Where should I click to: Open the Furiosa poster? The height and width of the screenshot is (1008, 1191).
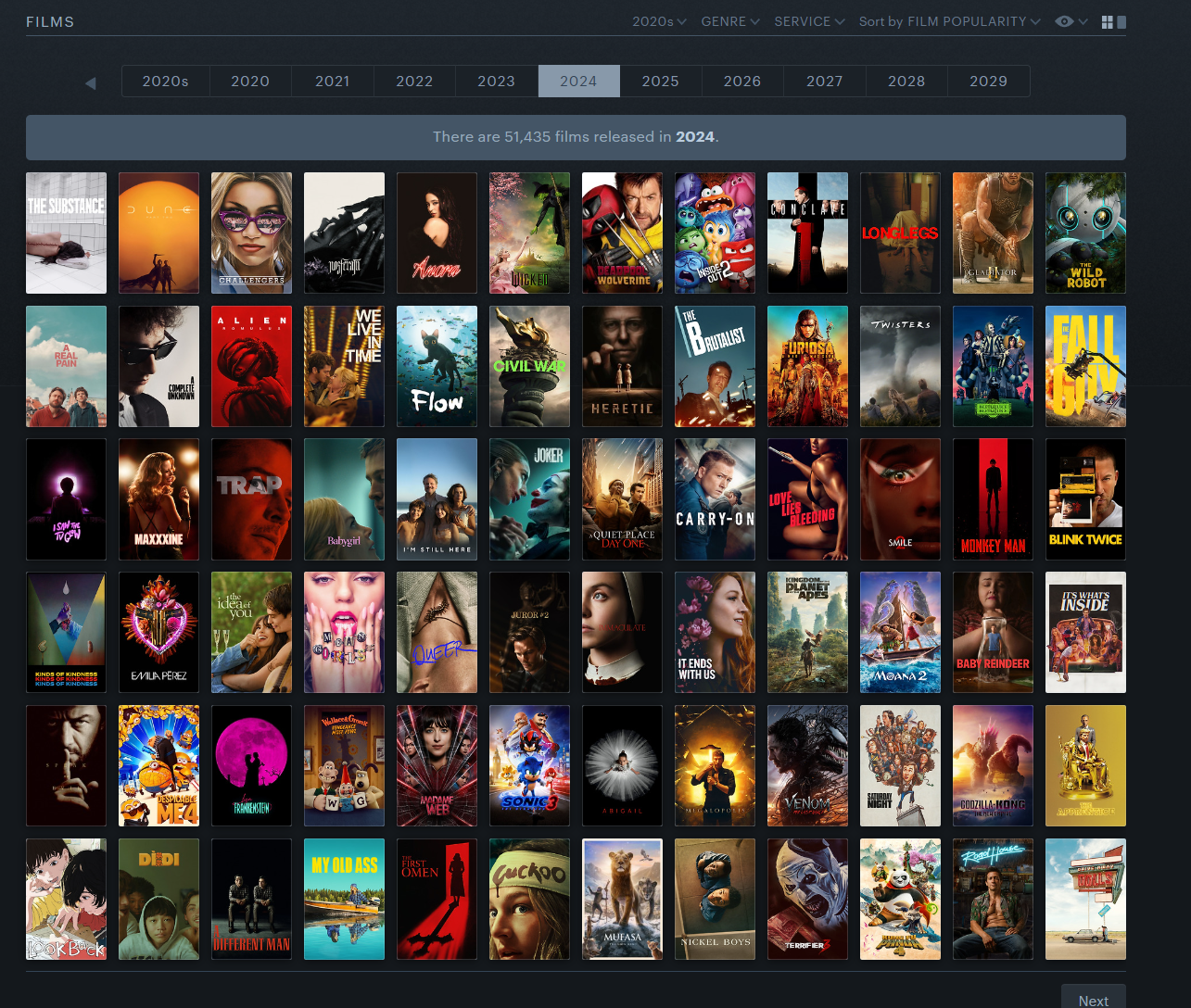[x=807, y=366]
